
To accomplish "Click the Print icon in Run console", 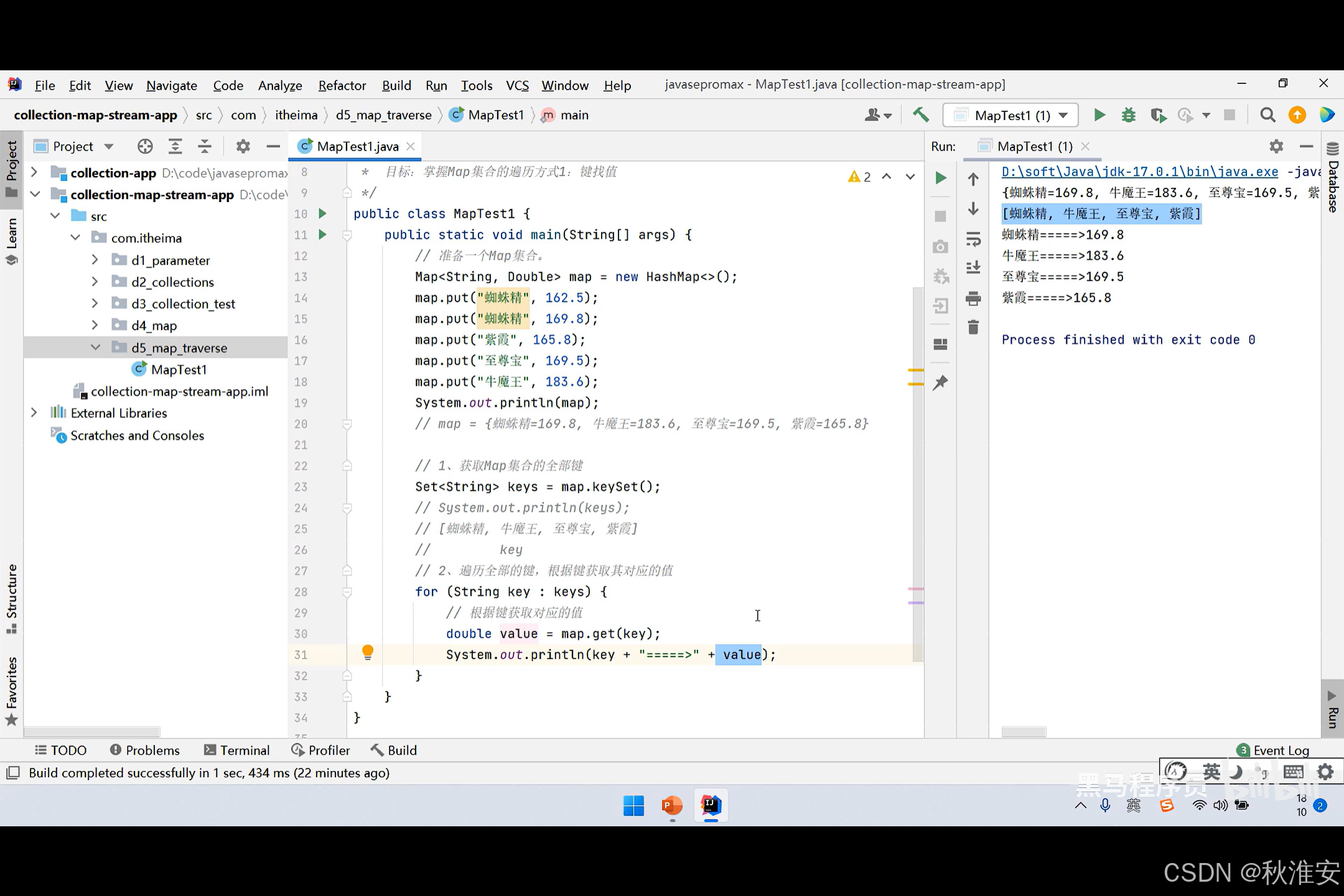I will 973,299.
